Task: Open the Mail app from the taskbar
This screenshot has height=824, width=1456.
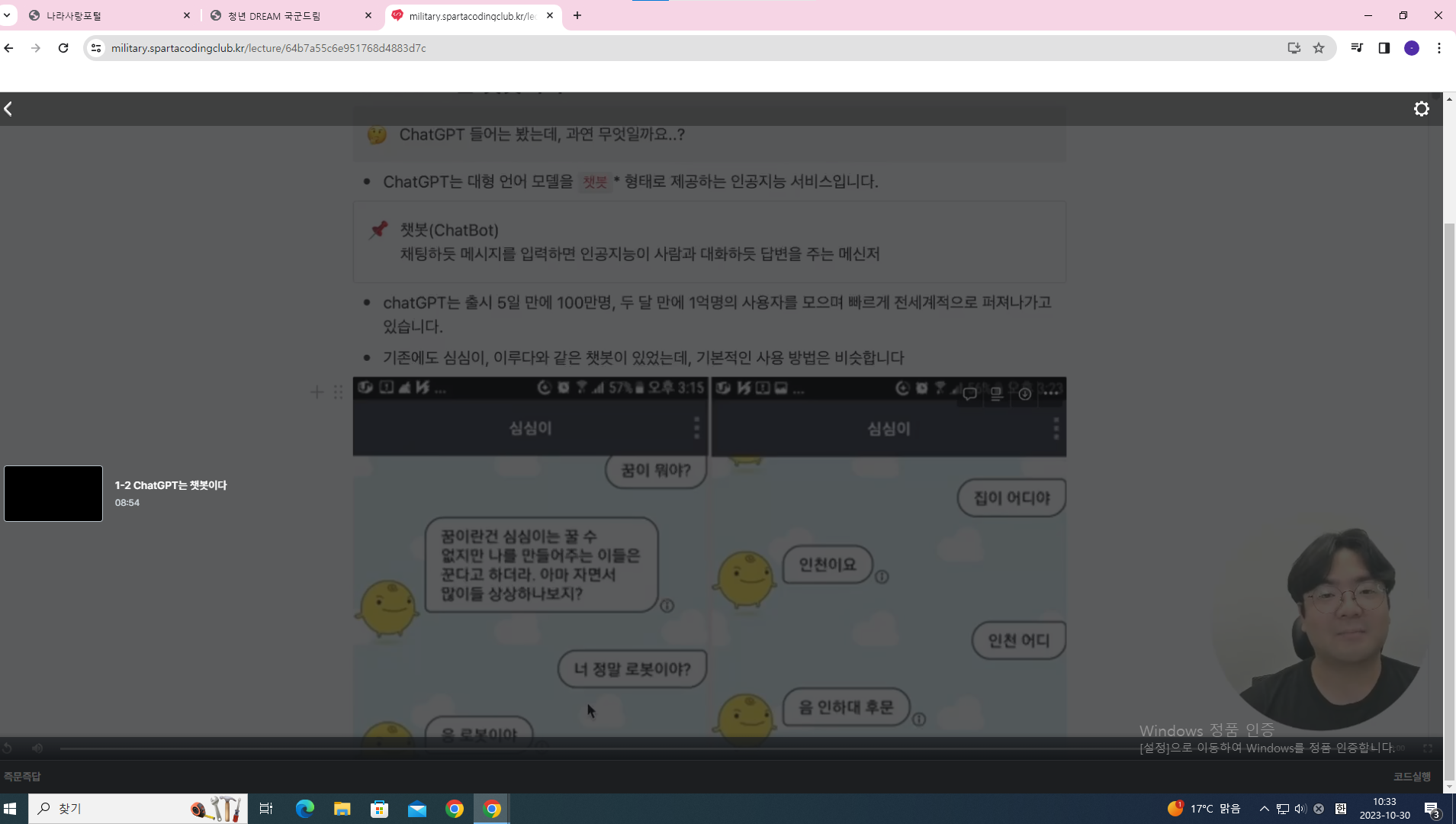Action: pos(417,809)
